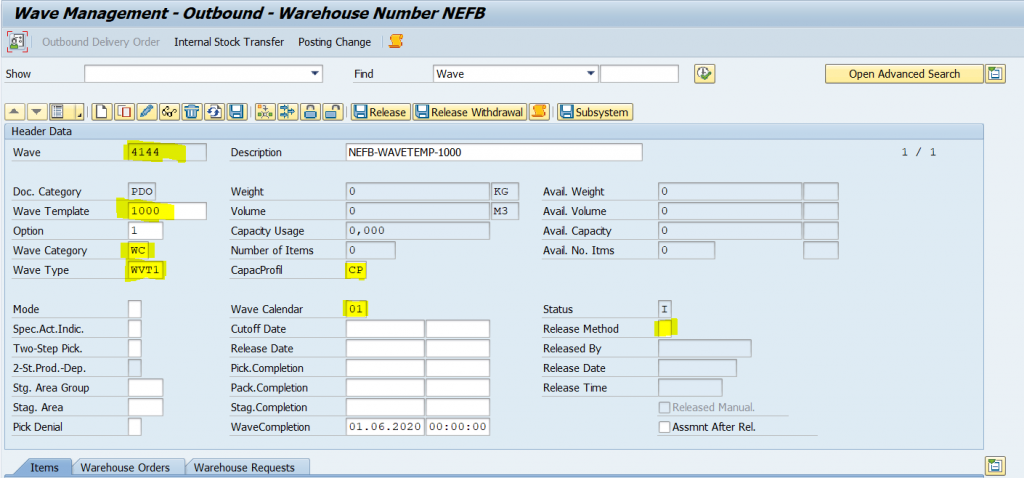
Task: Toggle the Two-Step Pick. box
Action: [x=135, y=348]
